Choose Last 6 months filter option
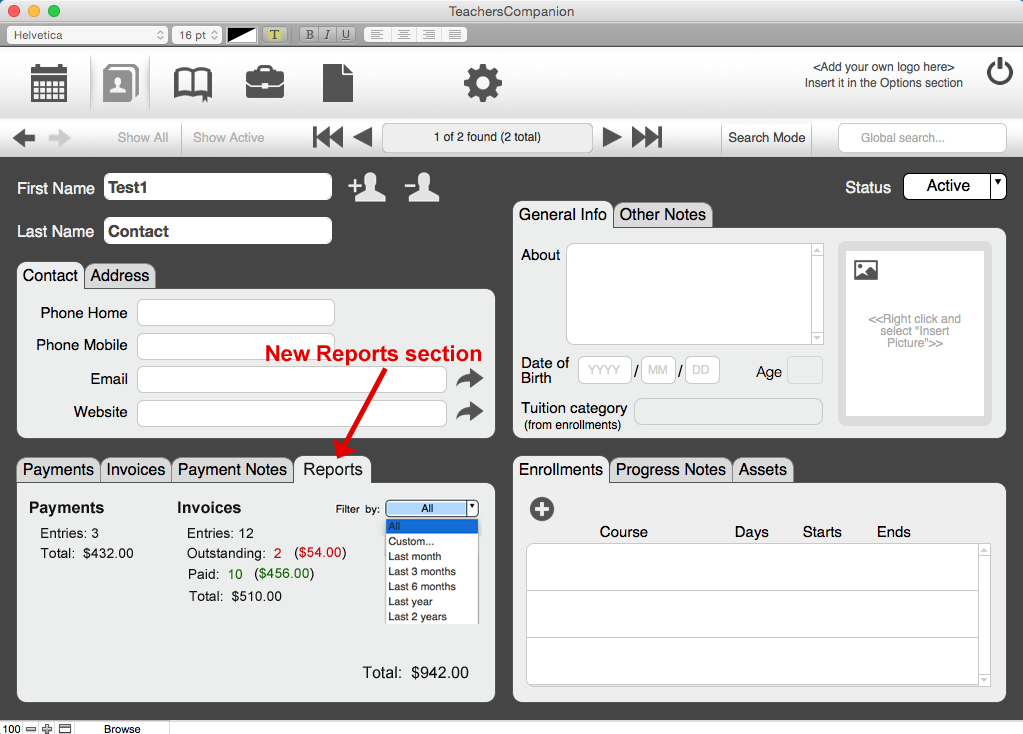 click(432, 586)
